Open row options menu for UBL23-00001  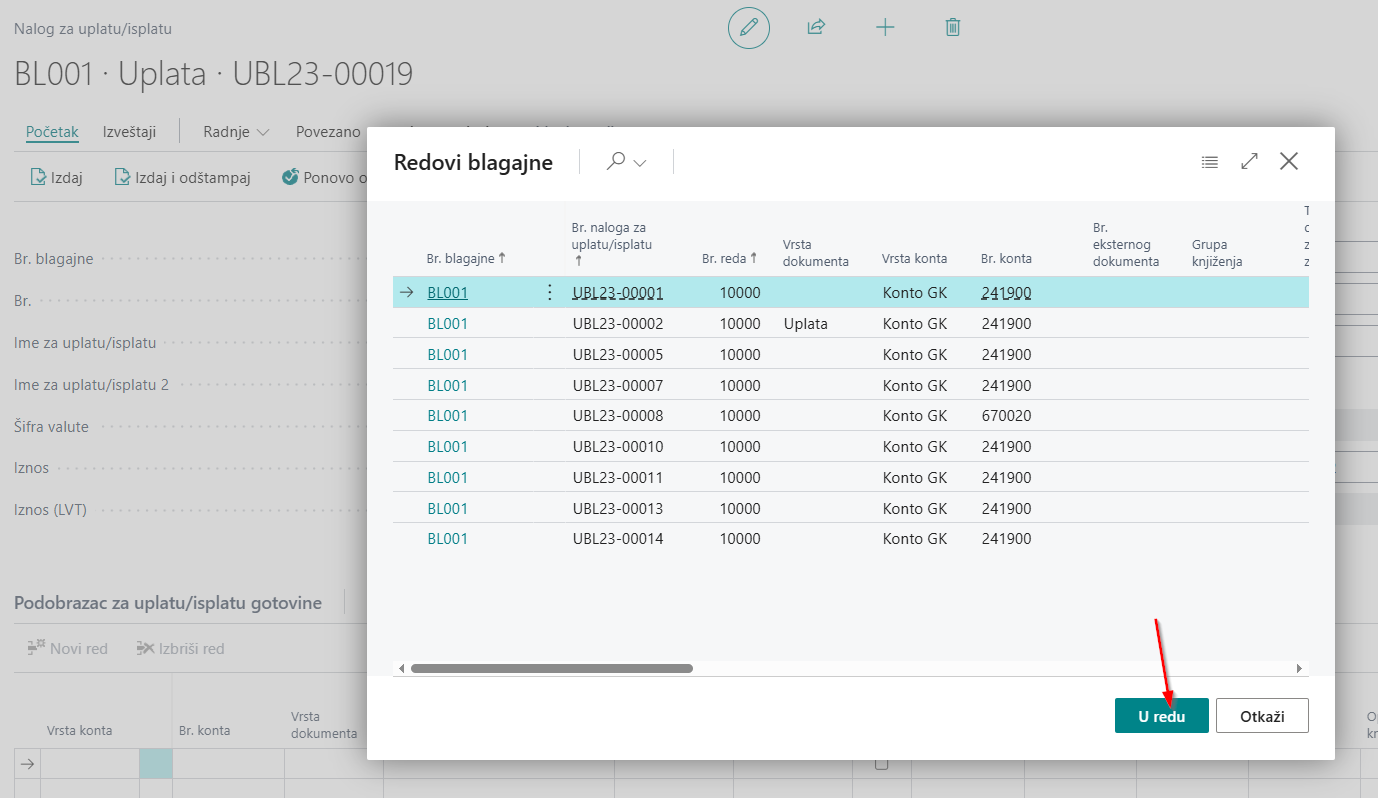tap(549, 293)
